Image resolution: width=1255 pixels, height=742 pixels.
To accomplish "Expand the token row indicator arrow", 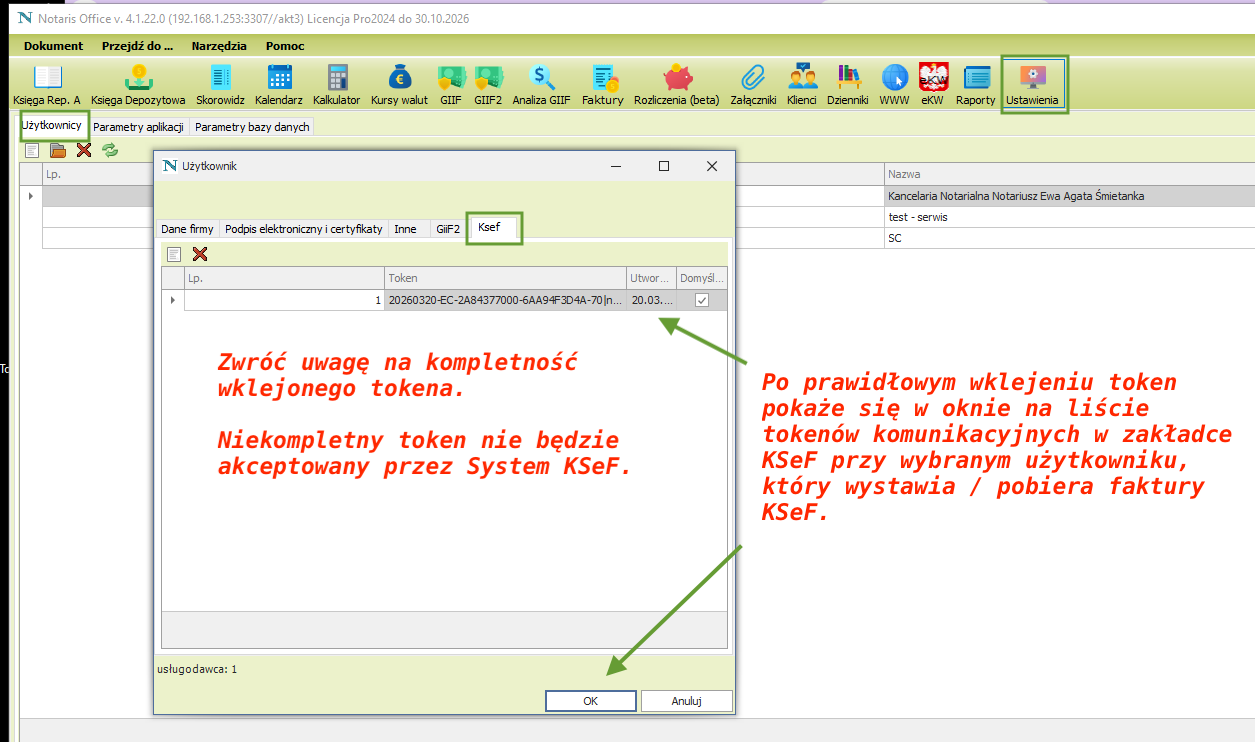I will [173, 300].
